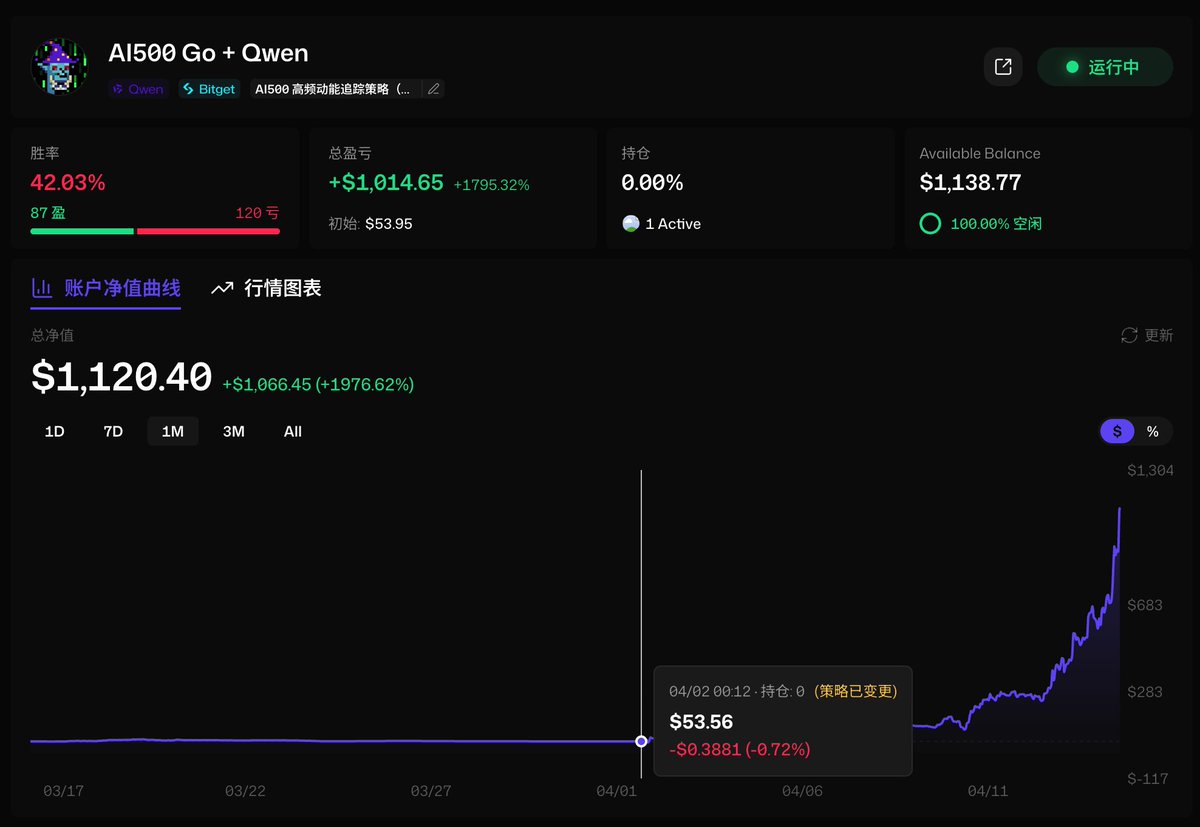The width and height of the screenshot is (1200, 827).
Task: Switch chart units to percent %
Action: pyautogui.click(x=1153, y=431)
